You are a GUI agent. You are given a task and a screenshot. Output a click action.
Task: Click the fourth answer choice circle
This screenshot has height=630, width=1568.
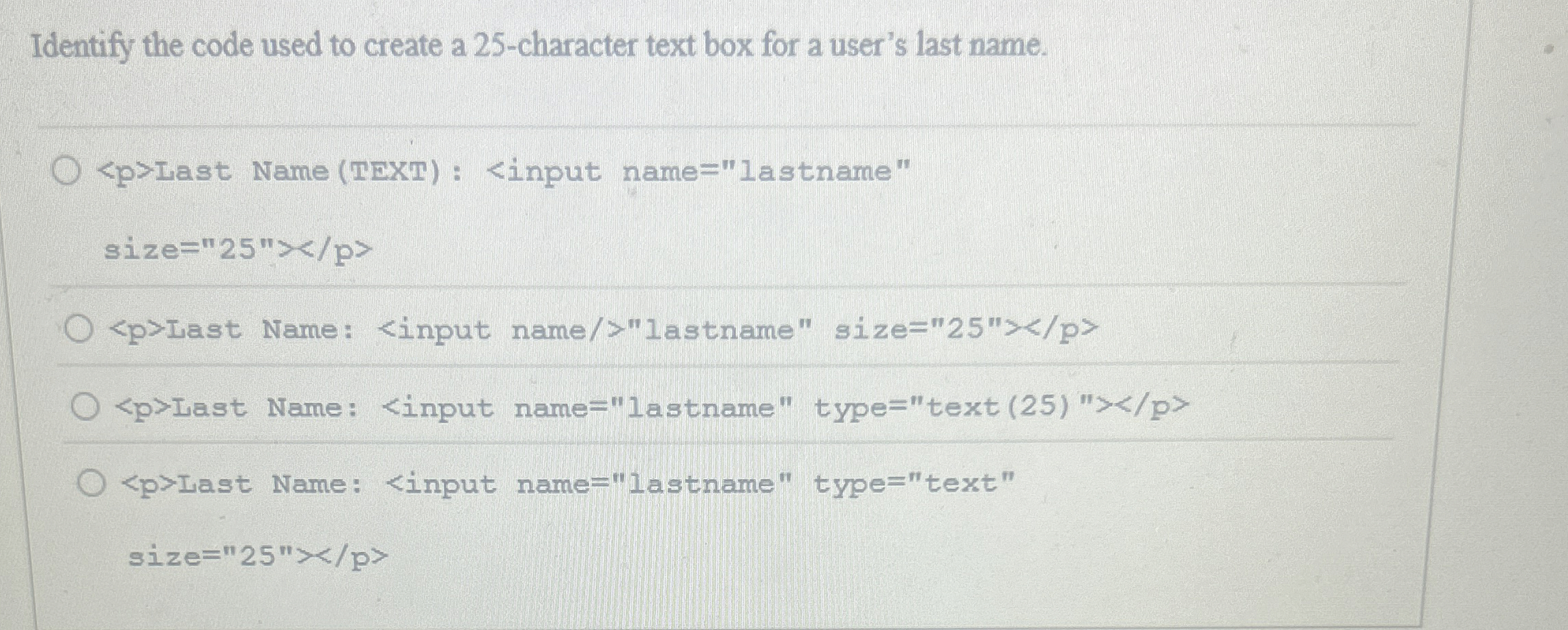click(91, 484)
